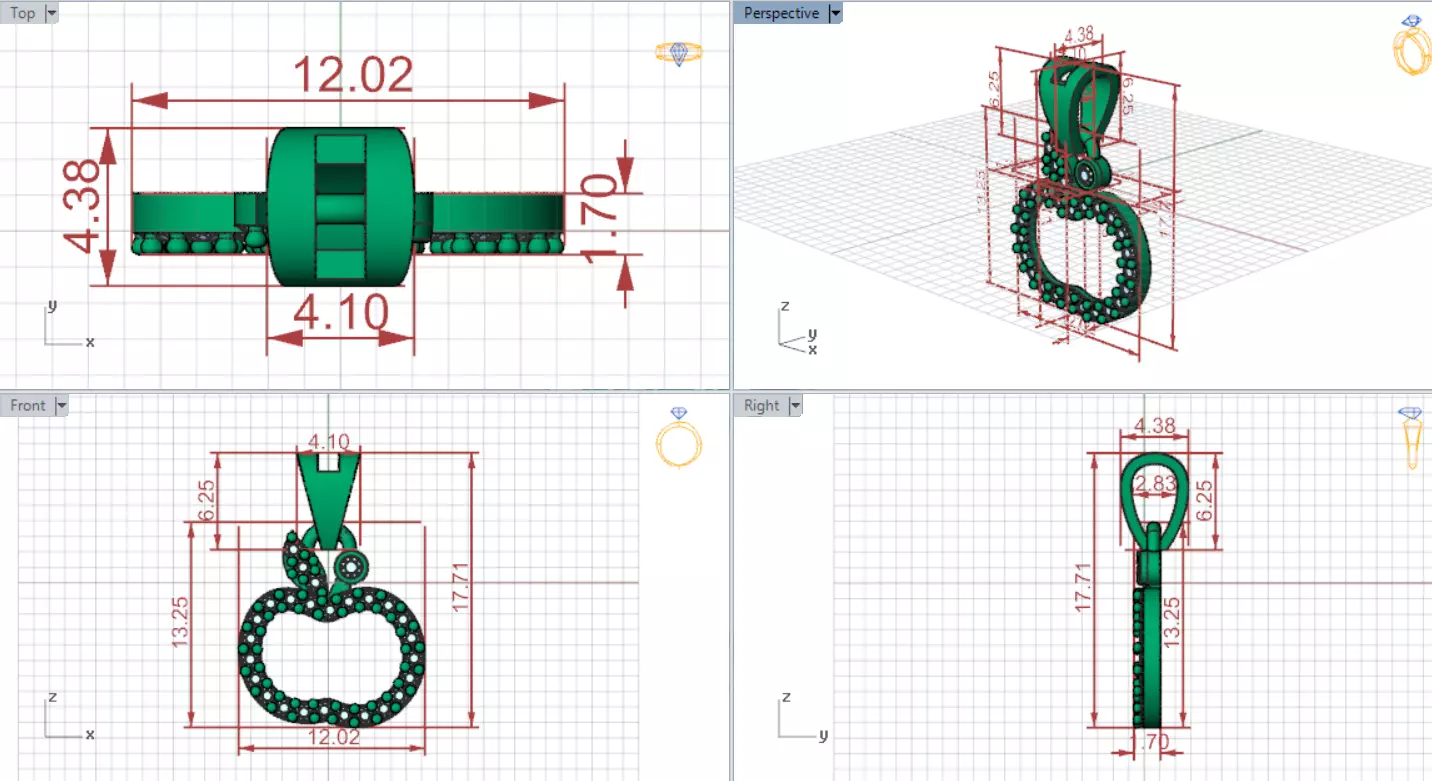Open the Perspective viewport dropdown arrow
This screenshot has height=781, width=1432.
click(835, 13)
